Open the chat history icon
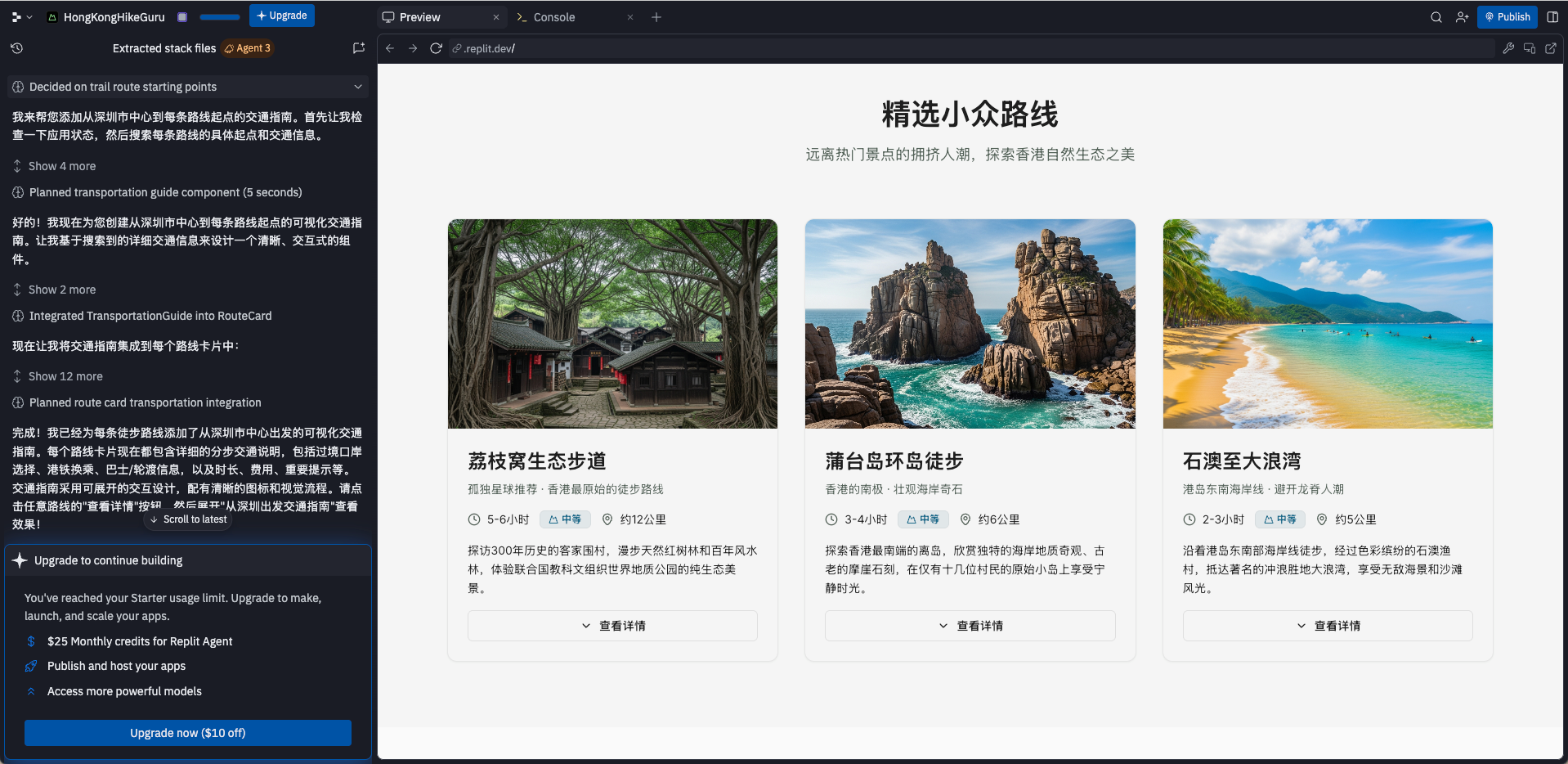The width and height of the screenshot is (1568, 764). (x=16, y=48)
